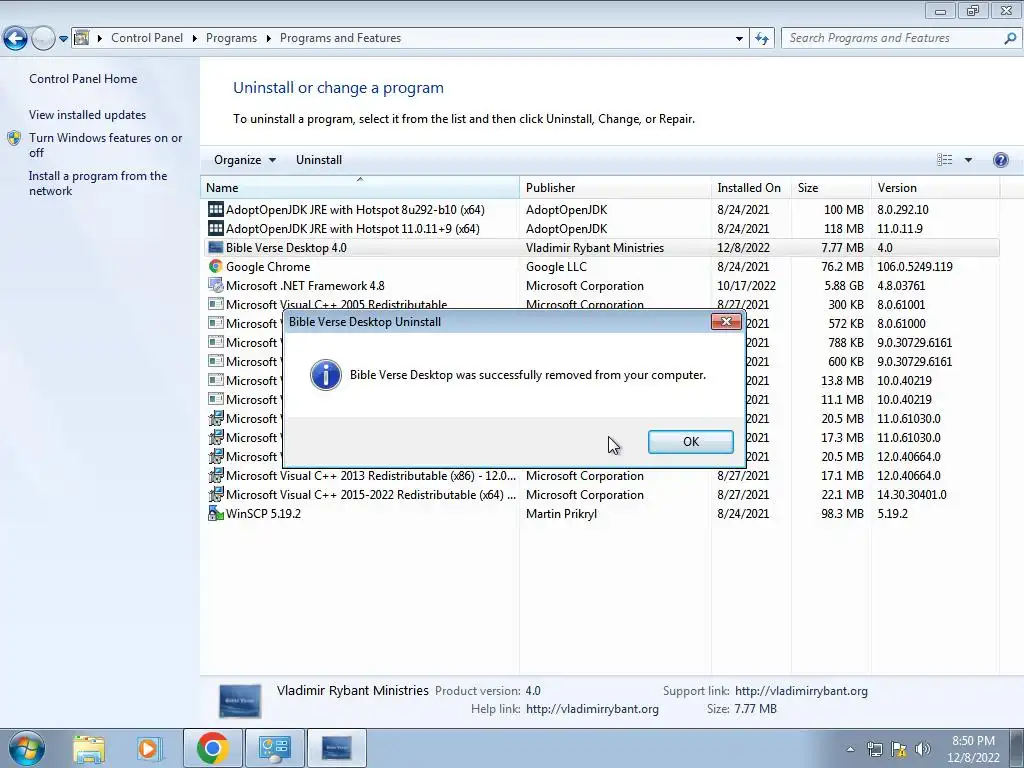1024x768 pixels.
Task: Refresh the Programs and Features list
Action: 761,39
